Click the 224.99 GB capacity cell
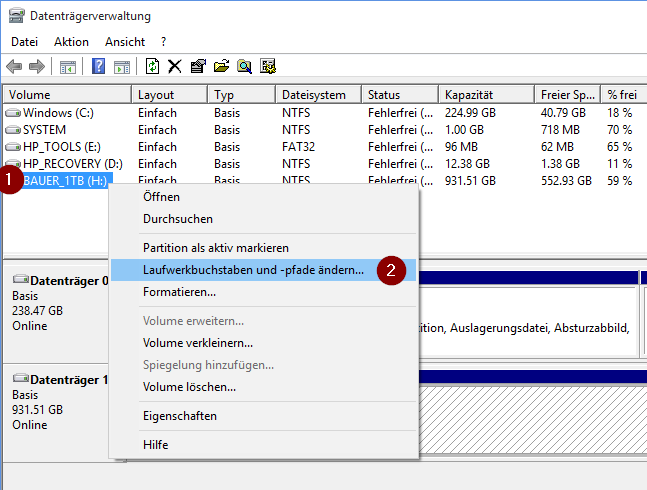 [470, 113]
